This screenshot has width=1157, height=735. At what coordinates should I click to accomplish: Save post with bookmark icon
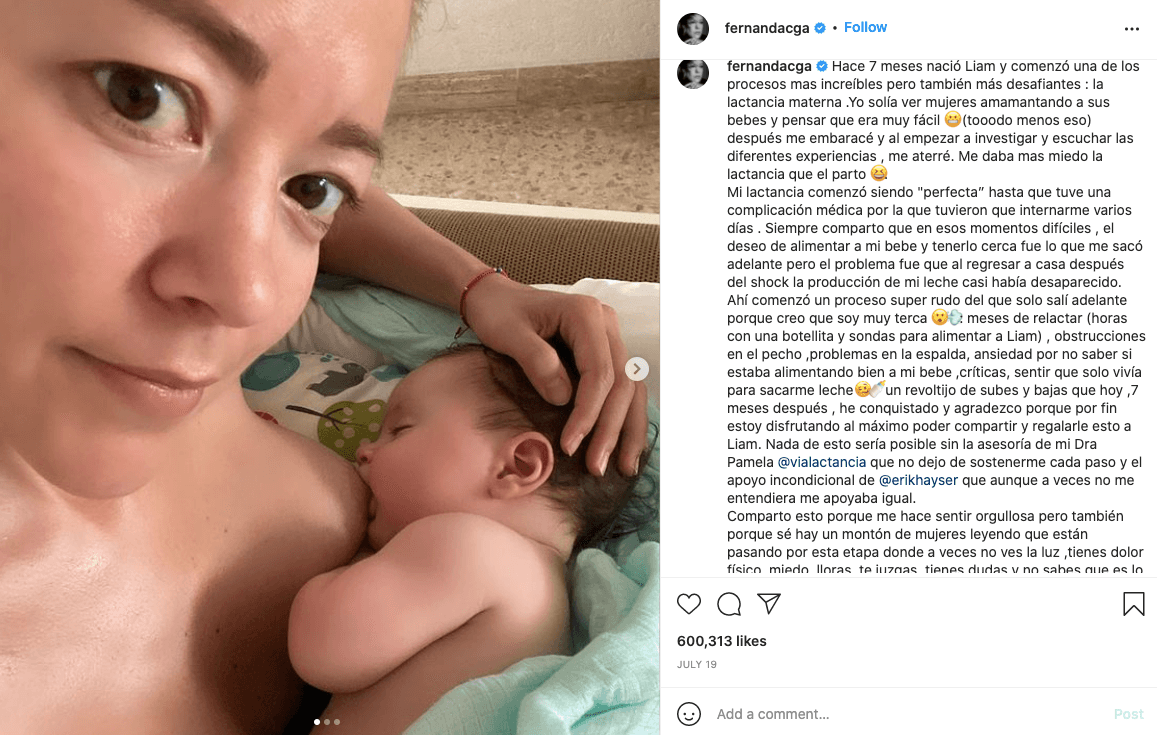tap(1133, 604)
